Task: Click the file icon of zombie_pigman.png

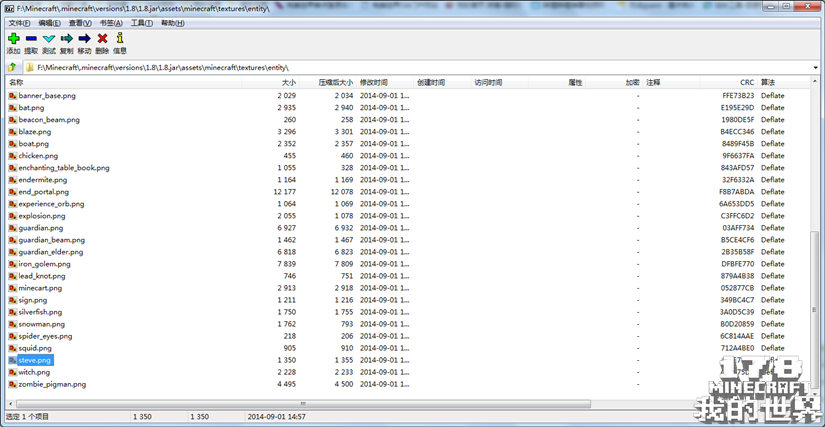Action: coord(13,384)
